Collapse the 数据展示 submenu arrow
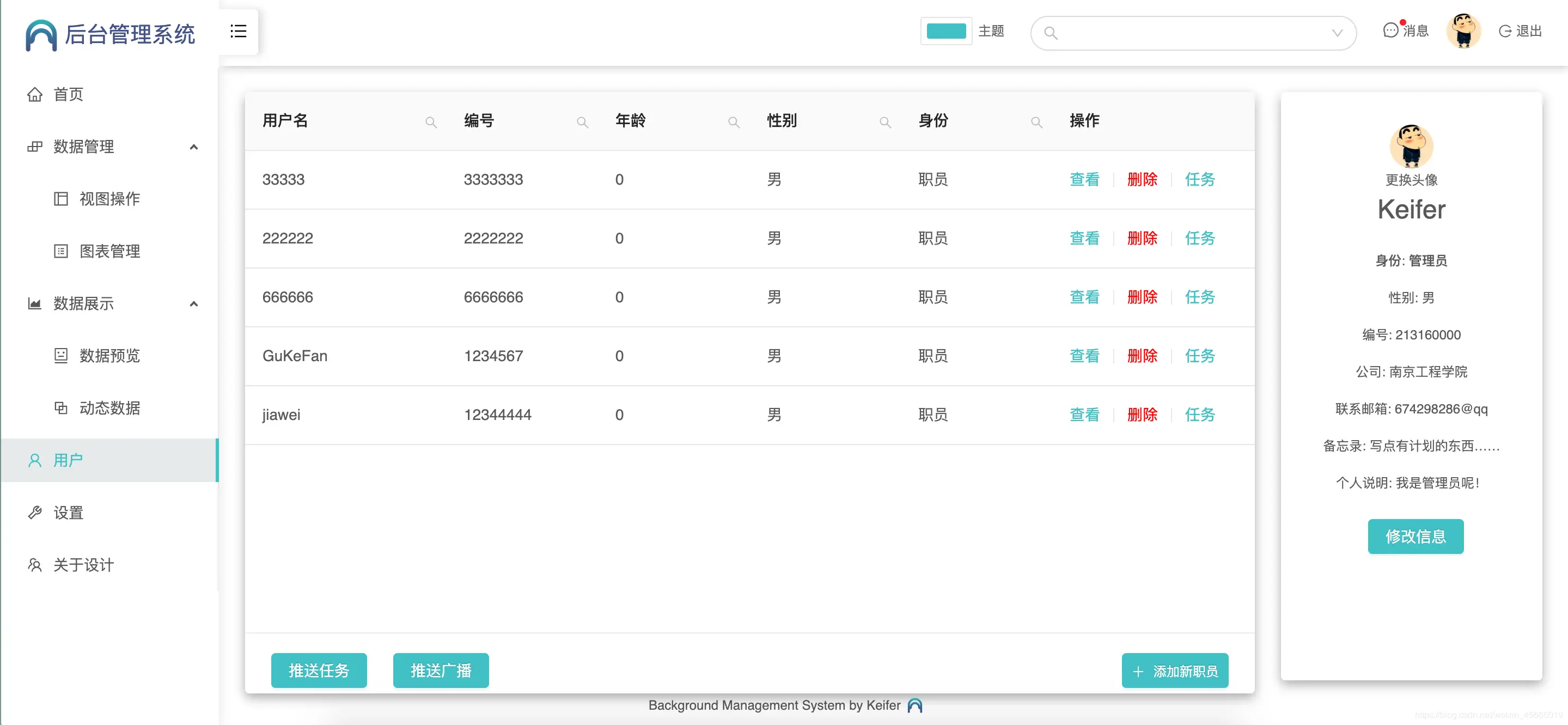The height and width of the screenshot is (725, 1568). coord(193,304)
